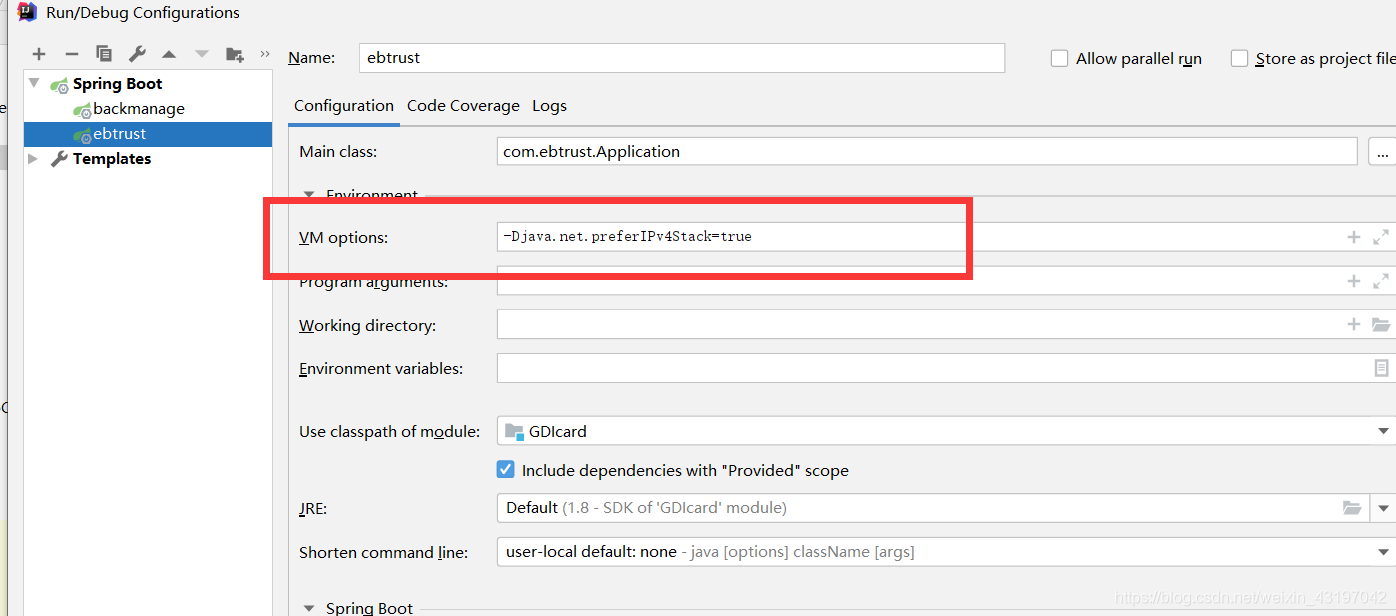
Task: Switch to Configuration tab
Action: pos(344,105)
